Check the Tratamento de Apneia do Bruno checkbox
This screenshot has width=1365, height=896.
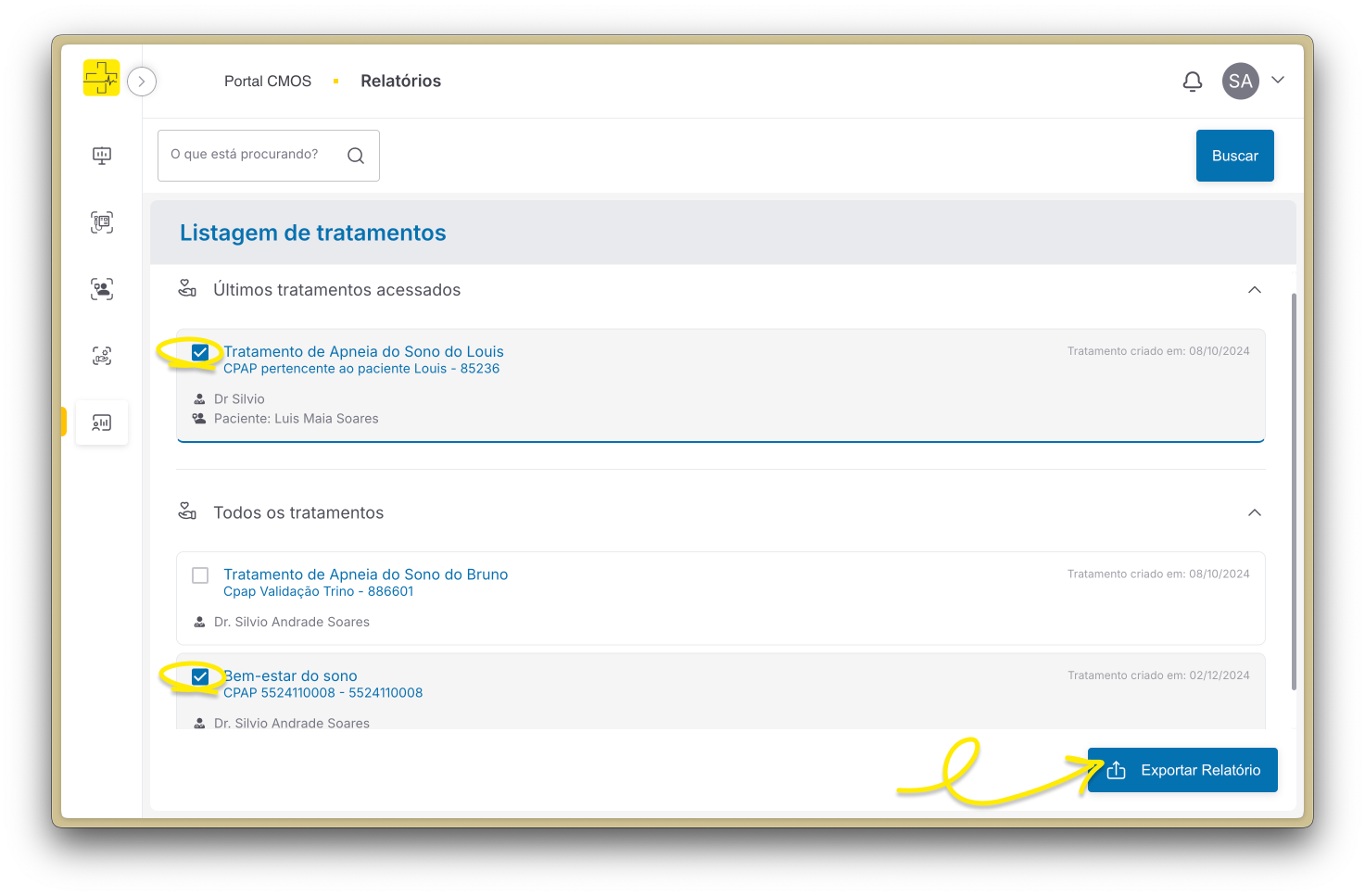point(200,574)
